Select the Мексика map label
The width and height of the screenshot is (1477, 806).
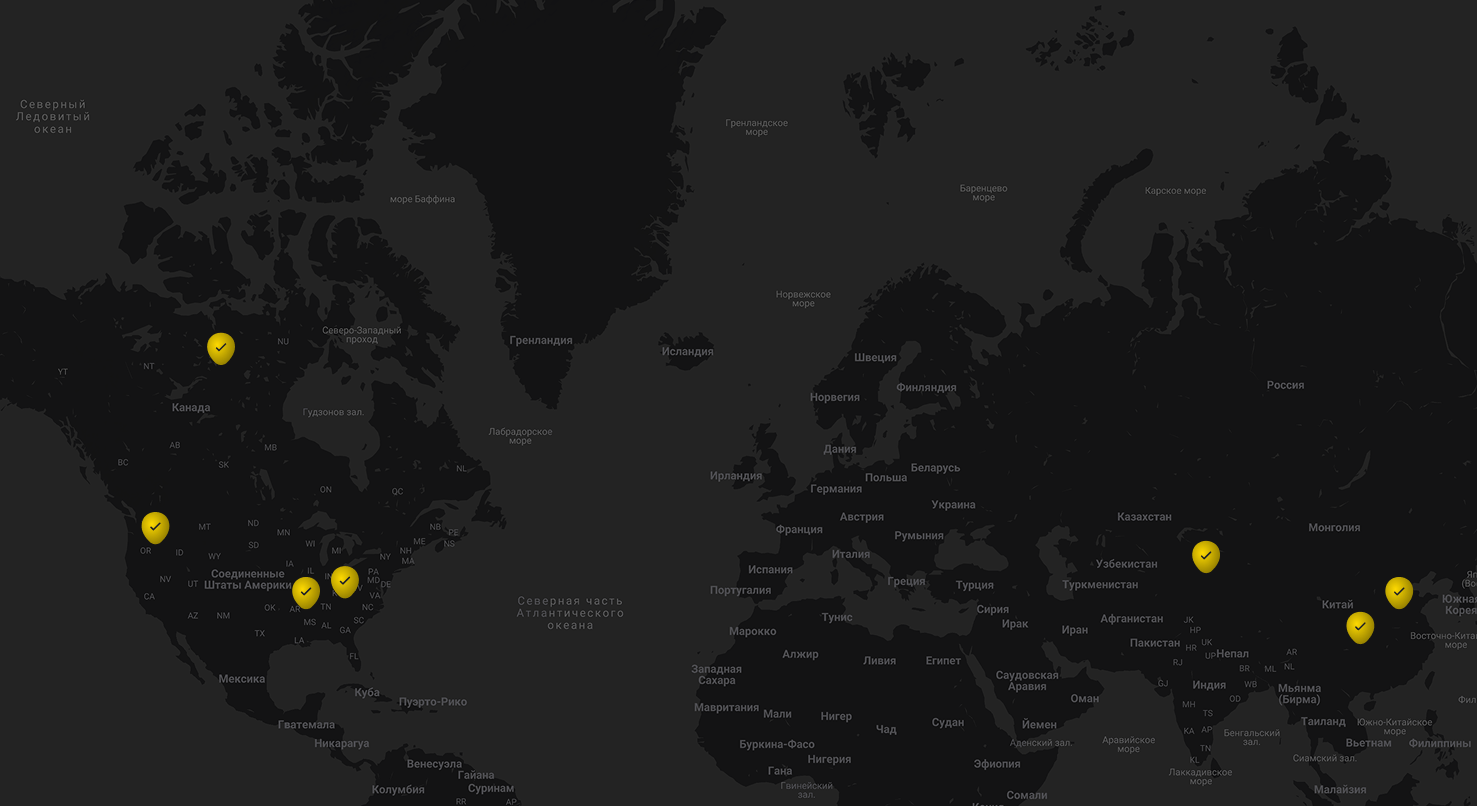coord(242,679)
